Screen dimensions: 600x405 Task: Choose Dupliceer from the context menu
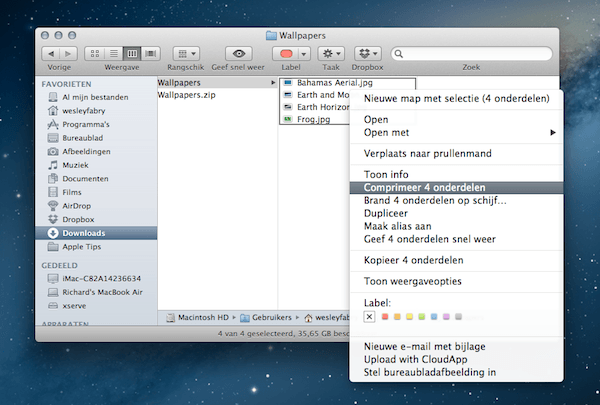click(457, 213)
